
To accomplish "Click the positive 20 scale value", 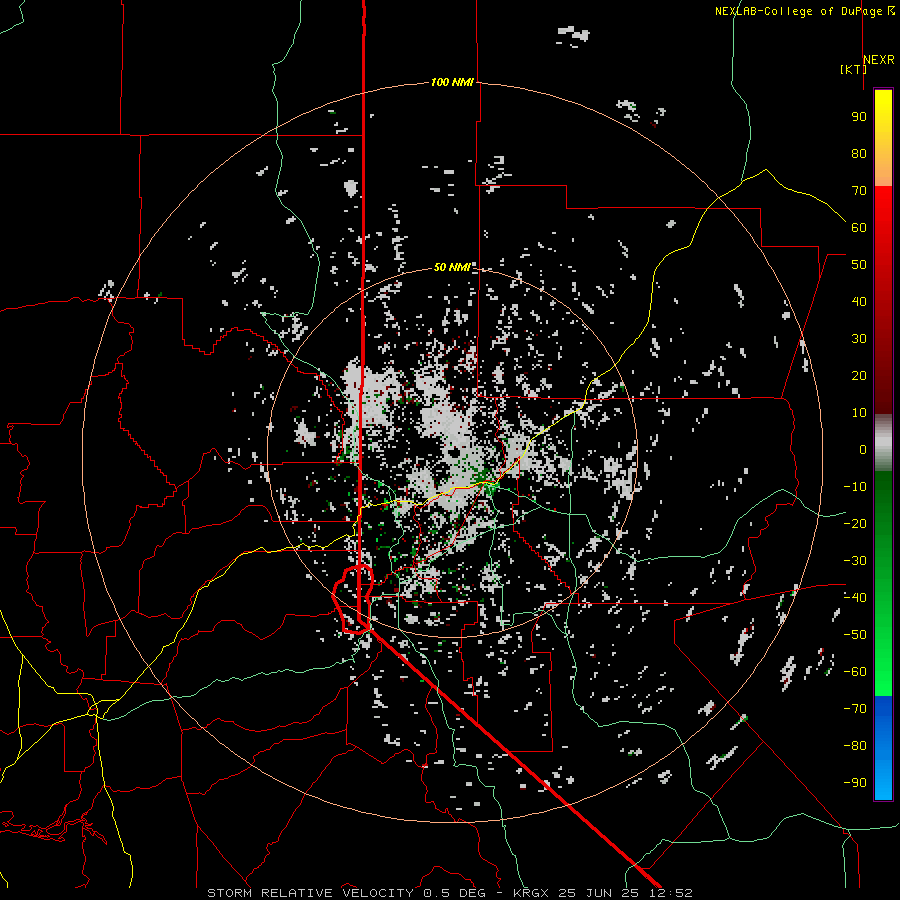I will pos(859,376).
